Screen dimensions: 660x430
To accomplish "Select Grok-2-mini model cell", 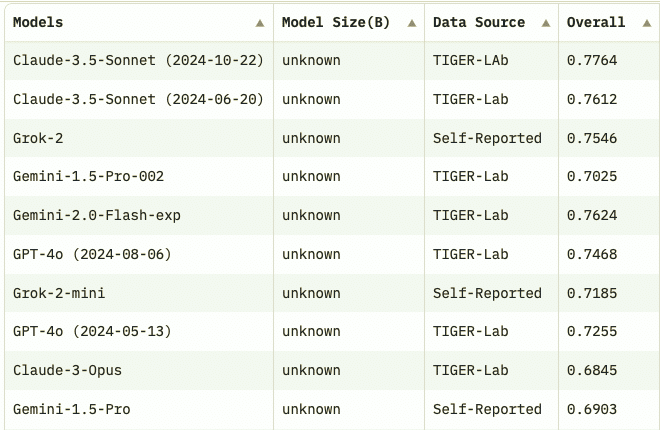I will pyautogui.click(x=59, y=293).
